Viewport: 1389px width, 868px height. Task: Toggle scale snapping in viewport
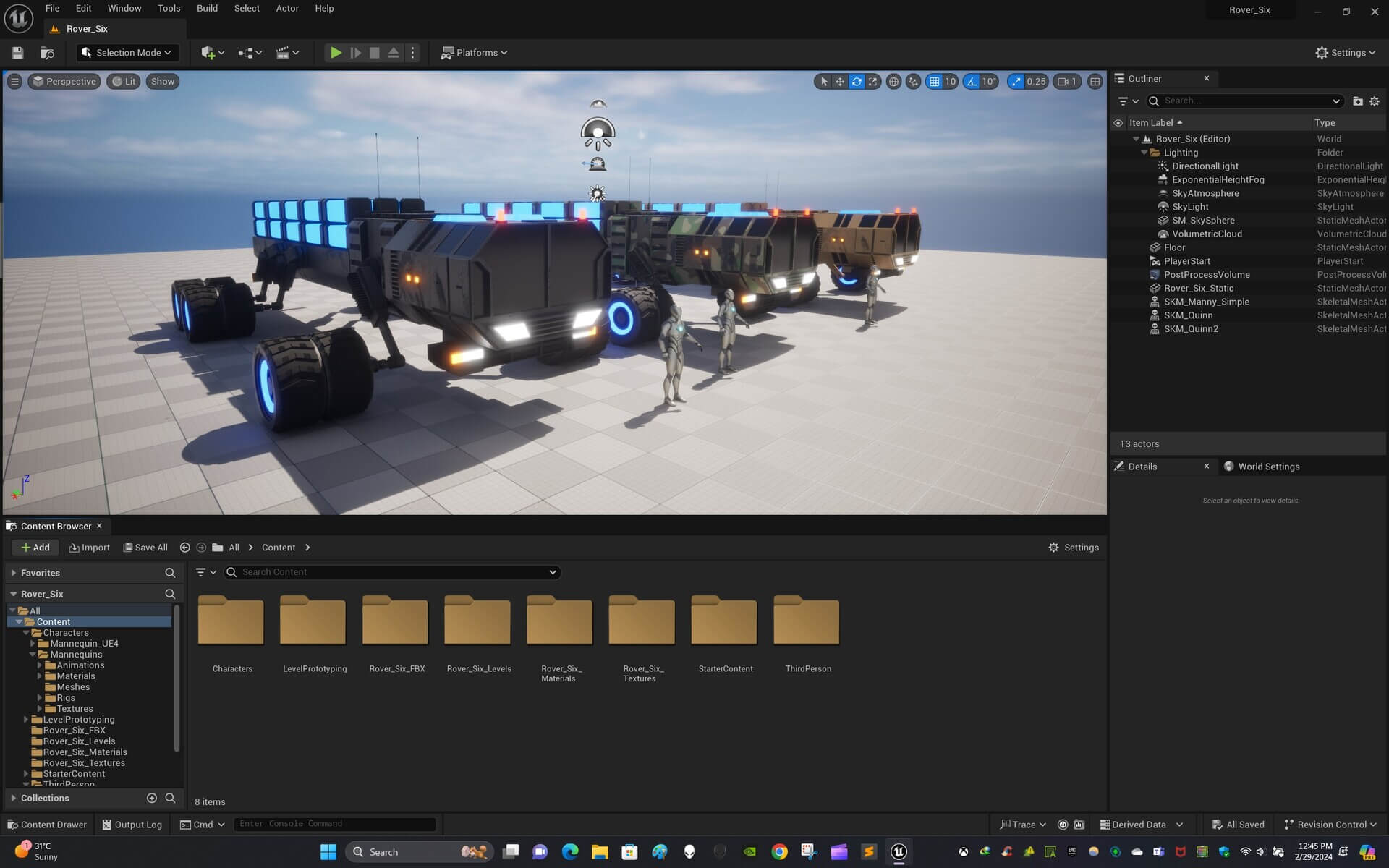coord(1016,82)
